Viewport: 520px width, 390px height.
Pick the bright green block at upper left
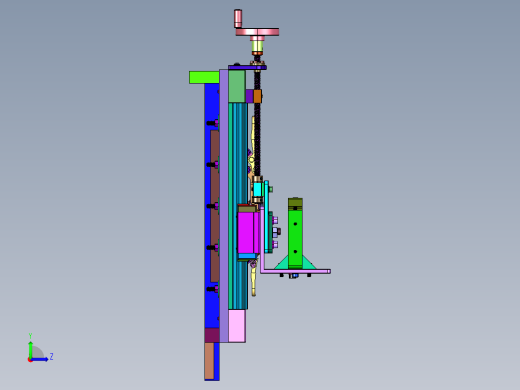pyautogui.click(x=204, y=77)
